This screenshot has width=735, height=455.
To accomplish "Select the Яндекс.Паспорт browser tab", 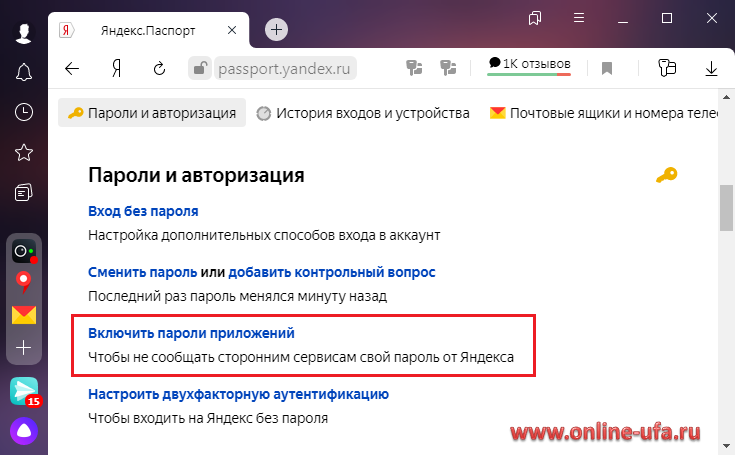I will click(148, 30).
